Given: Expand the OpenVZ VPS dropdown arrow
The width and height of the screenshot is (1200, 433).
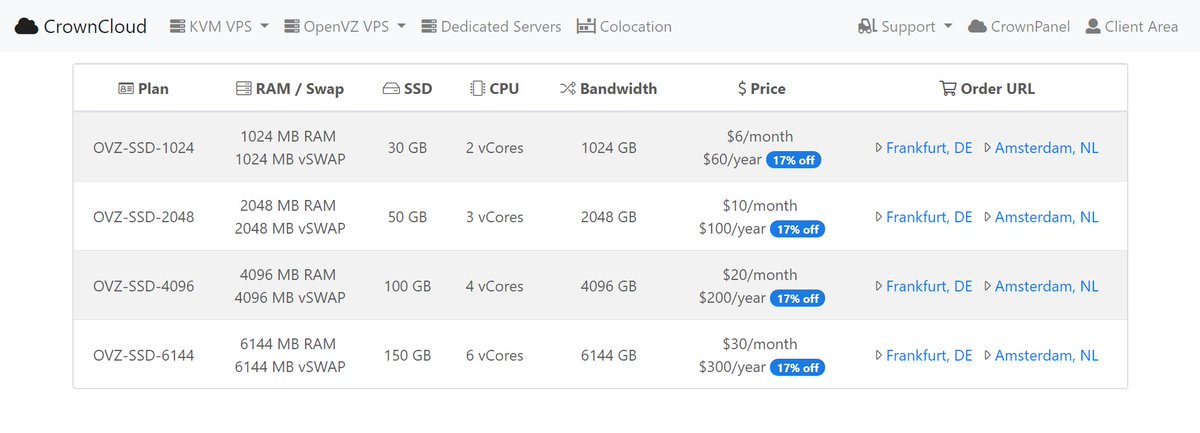Looking at the screenshot, I should (401, 26).
